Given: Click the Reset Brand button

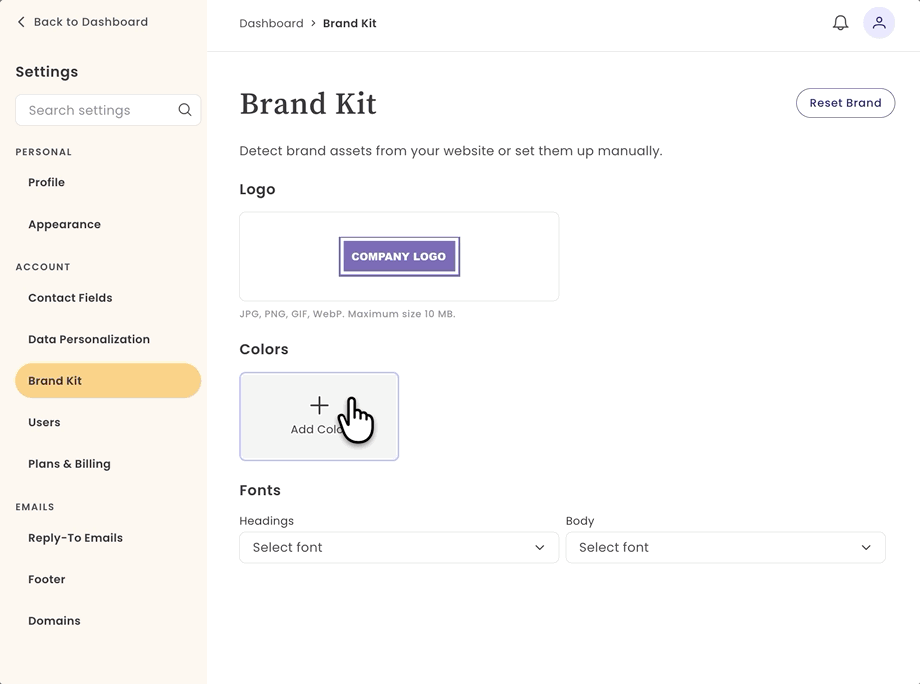Looking at the screenshot, I should [845, 103].
